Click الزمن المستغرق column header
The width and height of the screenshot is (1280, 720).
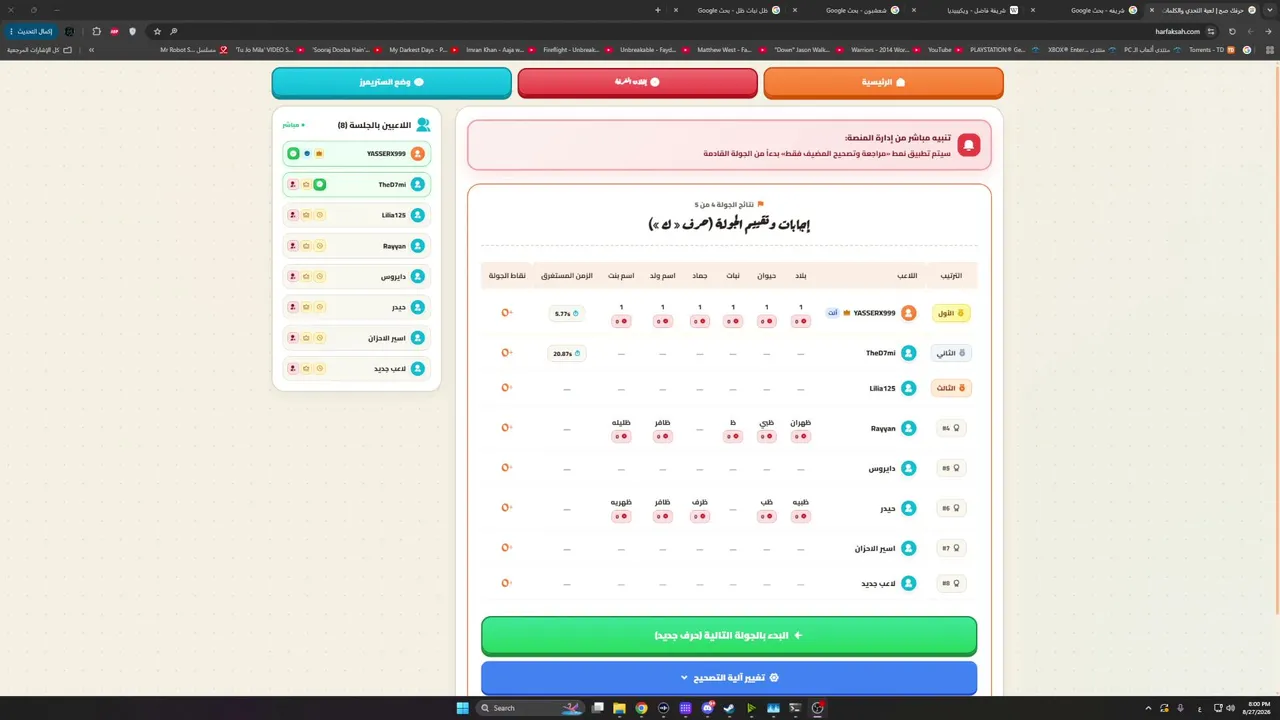567,275
